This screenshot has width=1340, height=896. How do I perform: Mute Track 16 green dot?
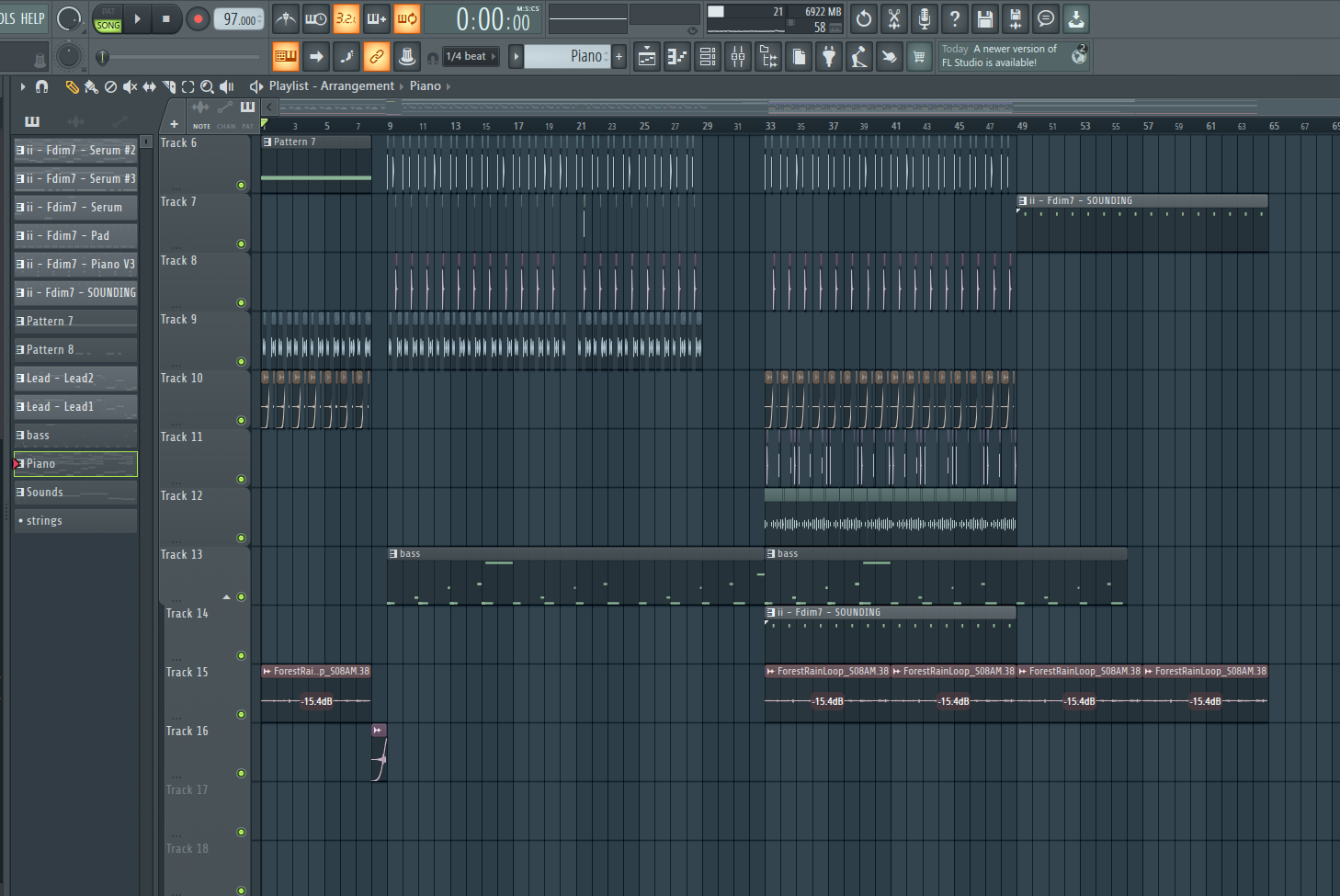tap(241, 773)
